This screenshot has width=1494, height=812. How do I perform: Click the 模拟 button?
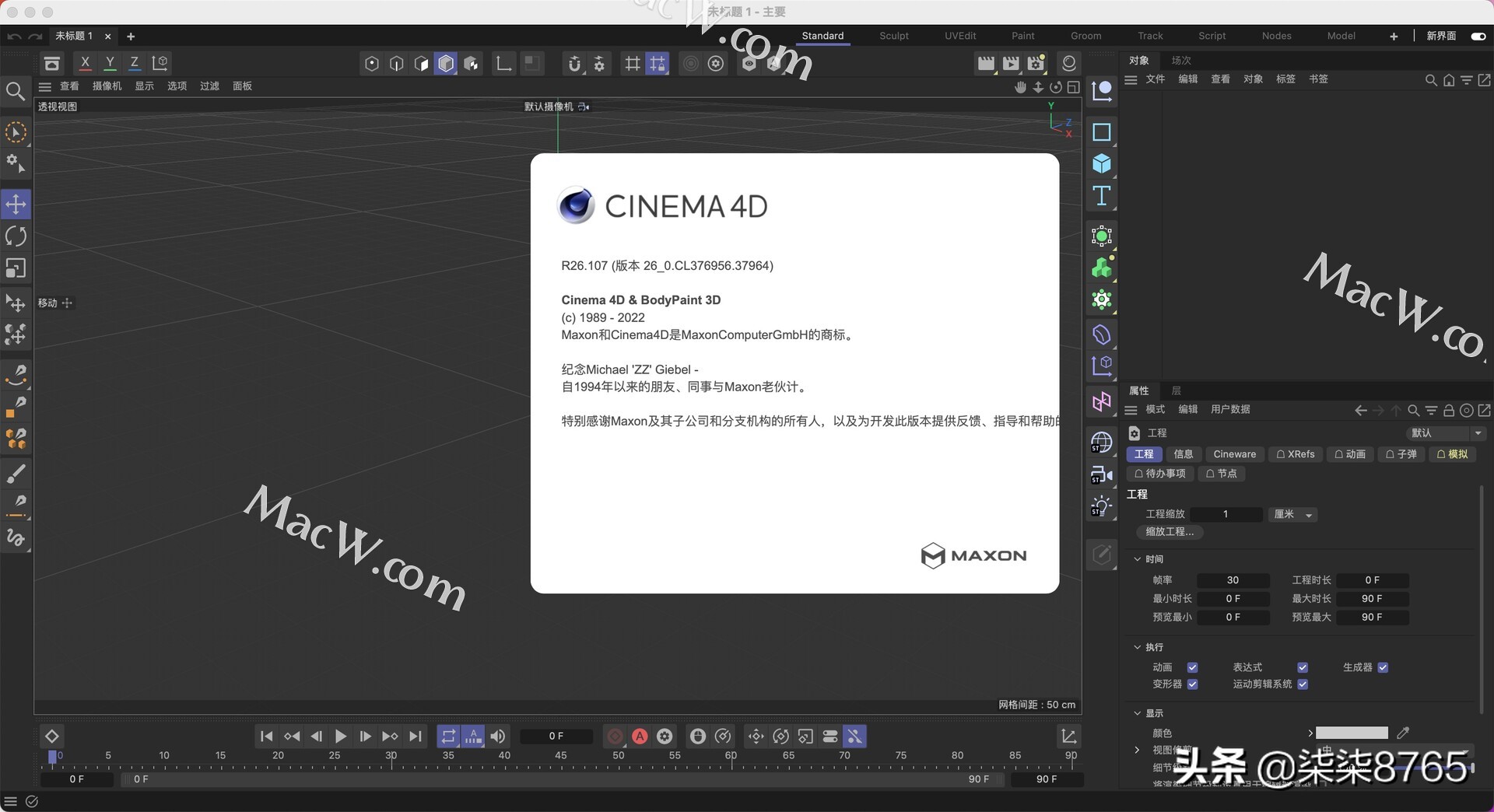[x=1452, y=454]
